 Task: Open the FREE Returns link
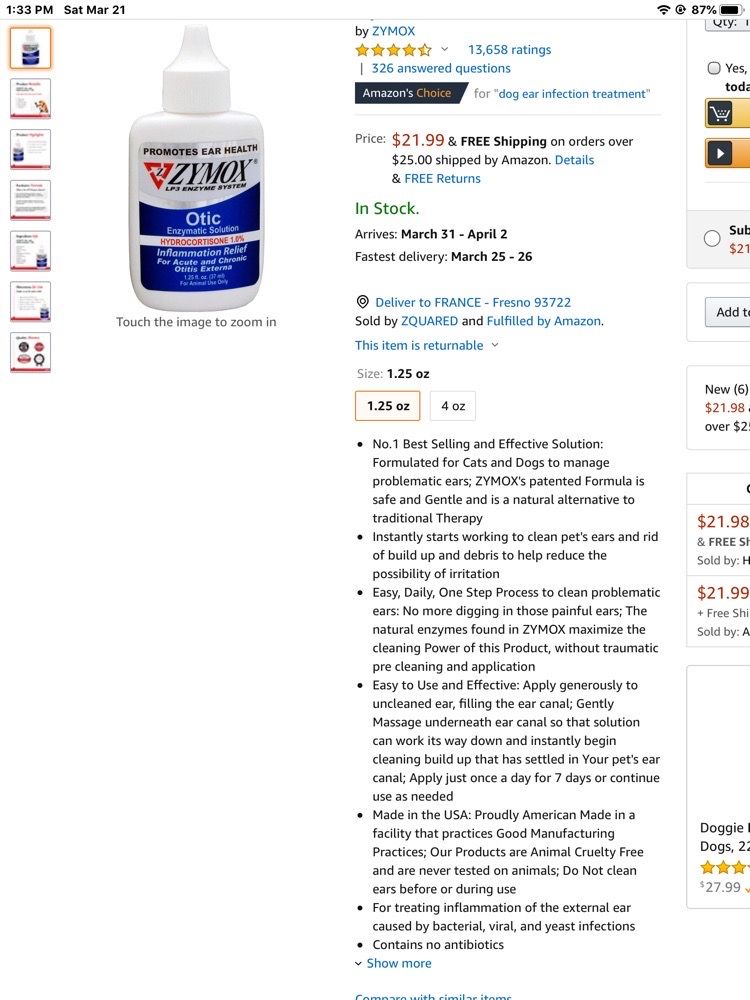coord(443,179)
